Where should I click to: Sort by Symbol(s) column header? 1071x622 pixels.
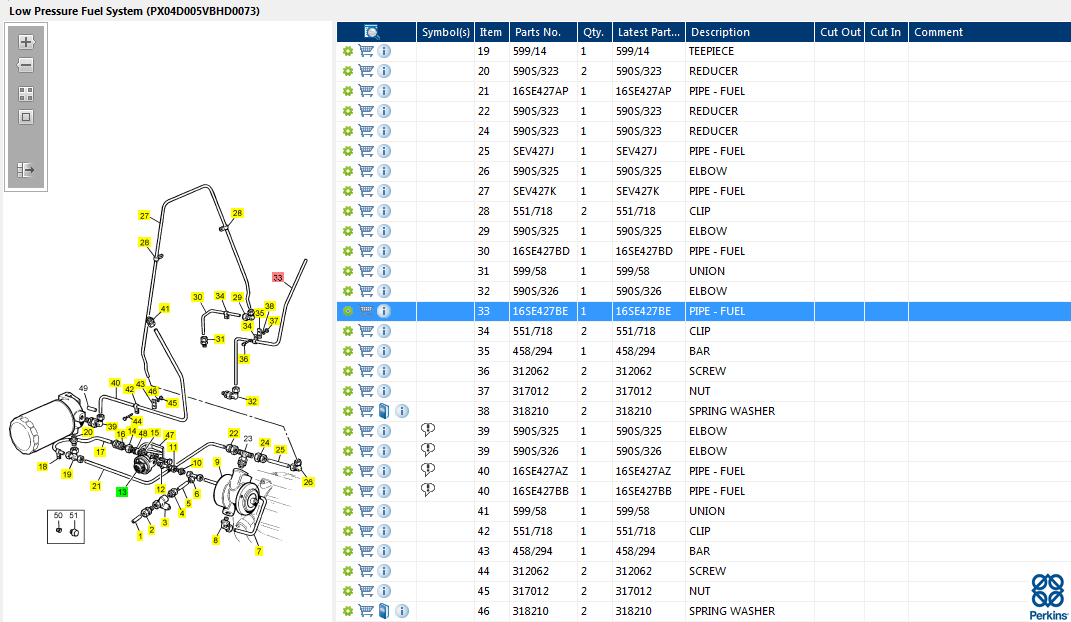[445, 32]
